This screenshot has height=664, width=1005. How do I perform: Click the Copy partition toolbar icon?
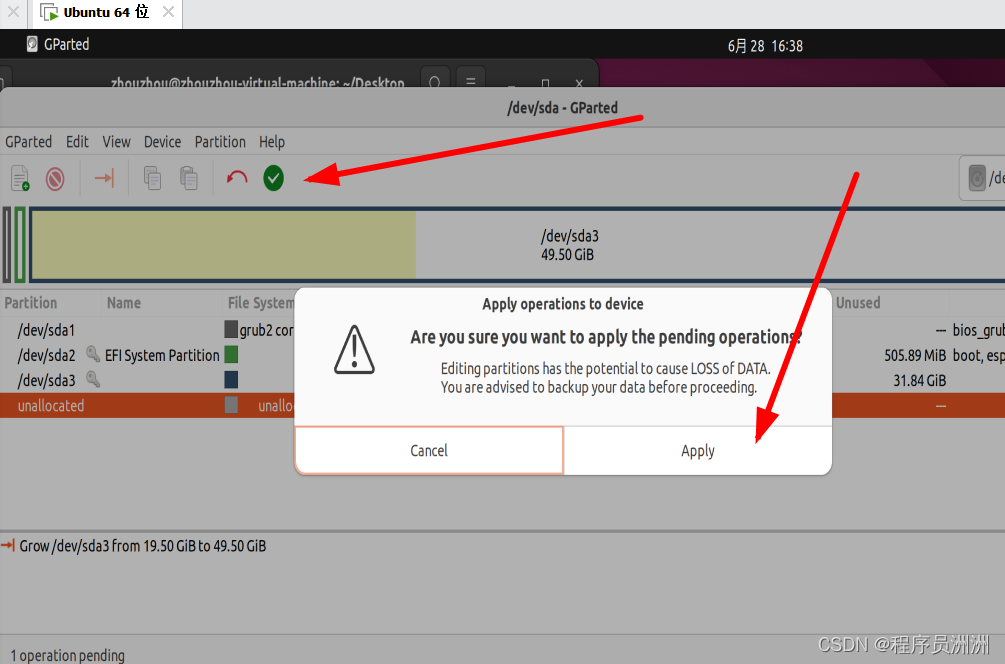pyautogui.click(x=152, y=178)
